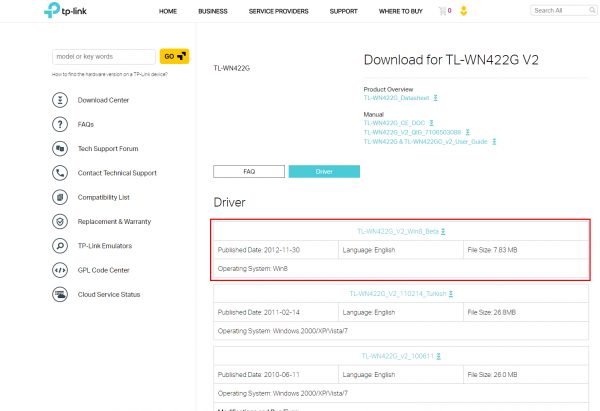Open the TL-WN422G_Datasheet link
600x411 pixels.
[x=396, y=99]
